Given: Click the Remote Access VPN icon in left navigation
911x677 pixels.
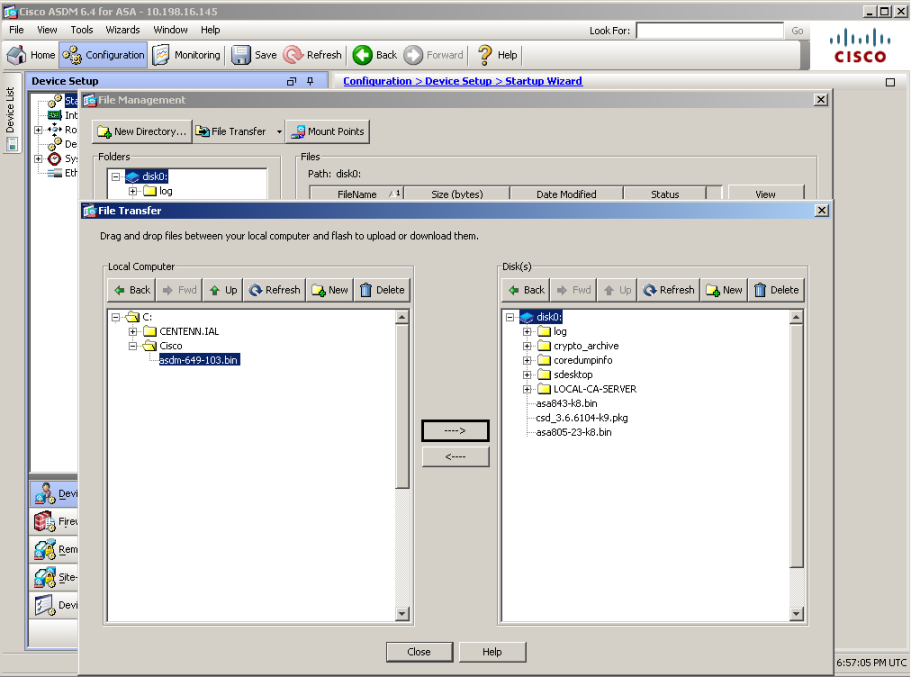Looking at the screenshot, I should pyautogui.click(x=44, y=549).
